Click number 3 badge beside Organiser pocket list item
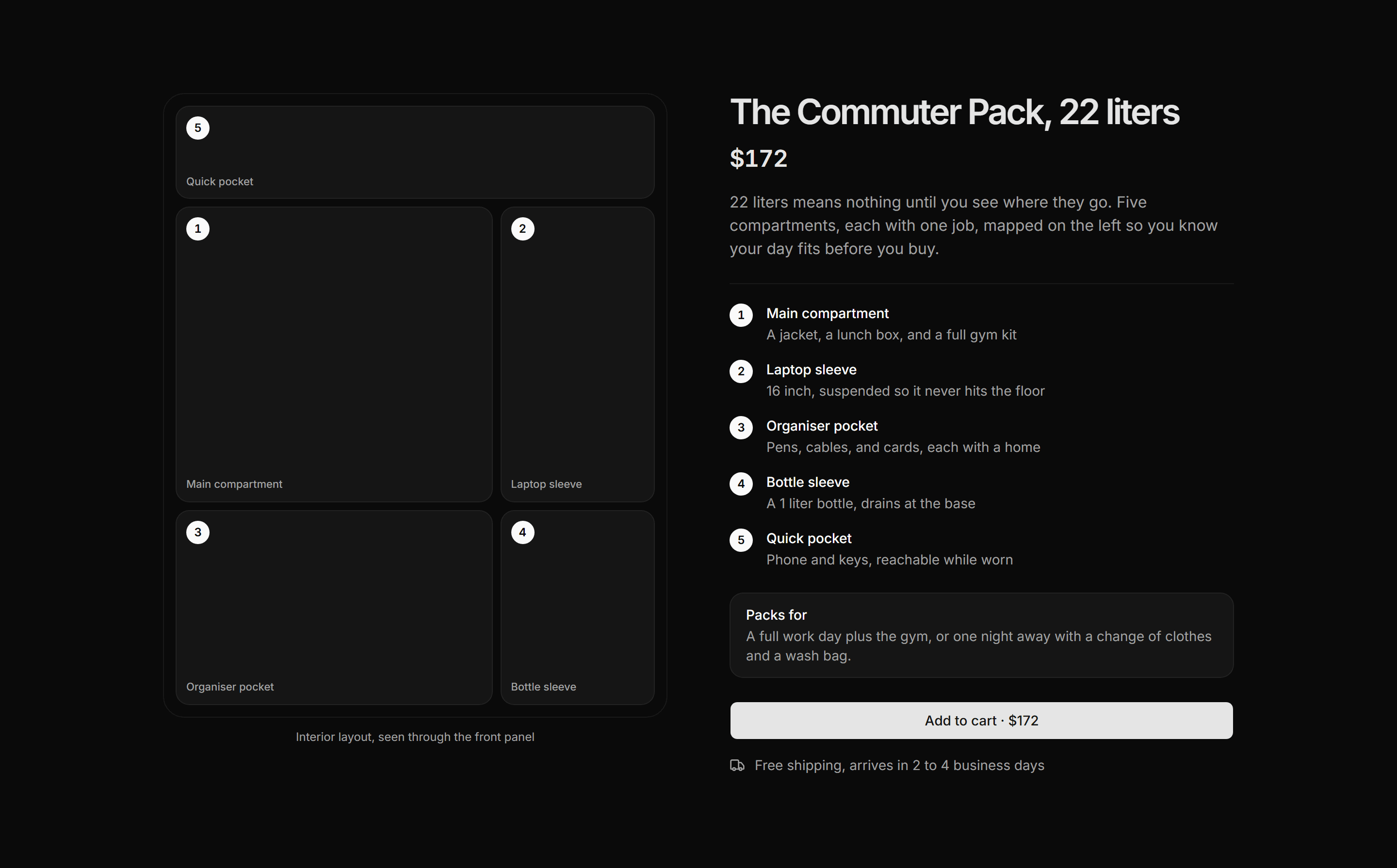This screenshot has width=1397, height=868. (x=741, y=428)
